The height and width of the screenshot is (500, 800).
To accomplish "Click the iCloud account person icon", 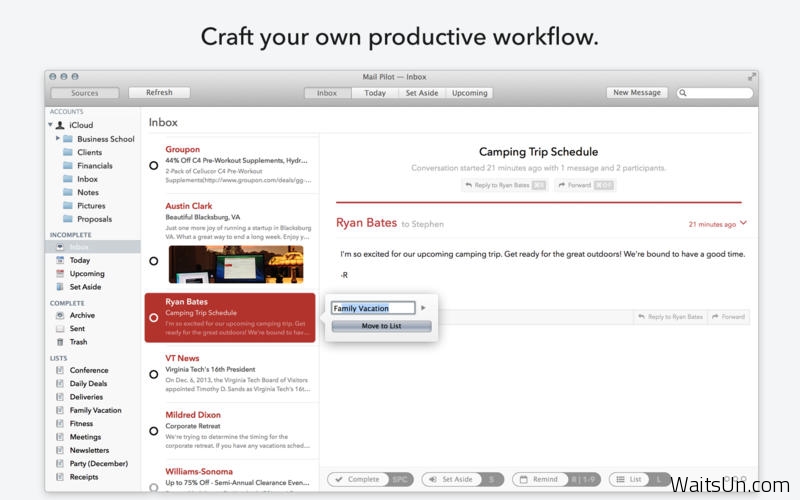I will tap(60, 125).
